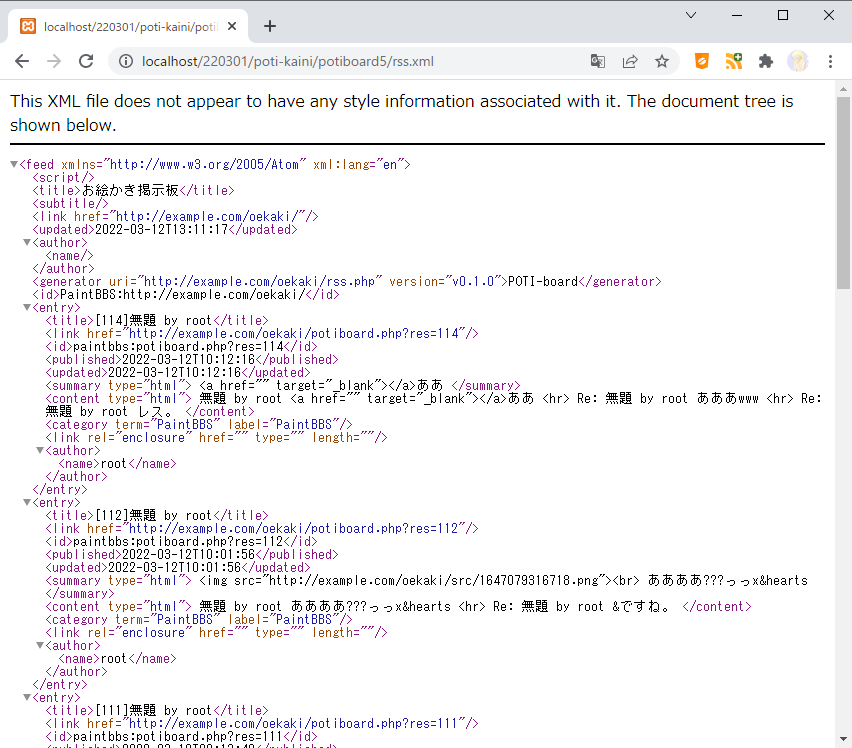This screenshot has width=852, height=748.
Task: Open the Extensions puzzle menu
Action: [x=766, y=61]
